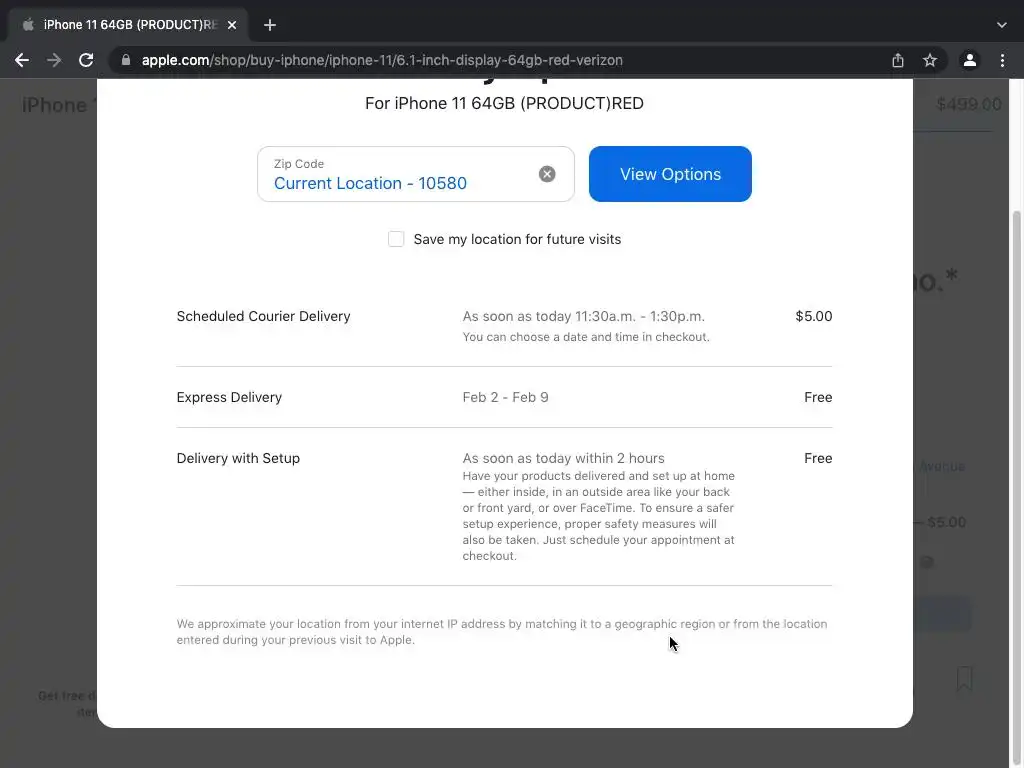The height and width of the screenshot is (768, 1024).
Task: Click the Delivery with Setup Free price
Action: pyautogui.click(x=818, y=458)
